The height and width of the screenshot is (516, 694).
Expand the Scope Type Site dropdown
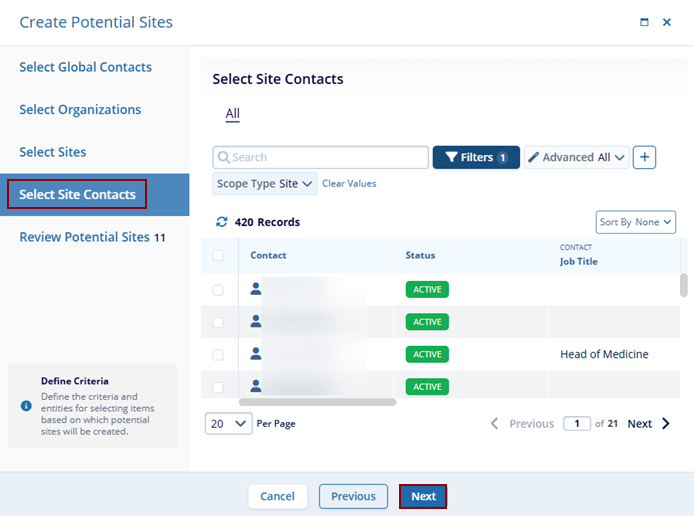[x=265, y=184]
